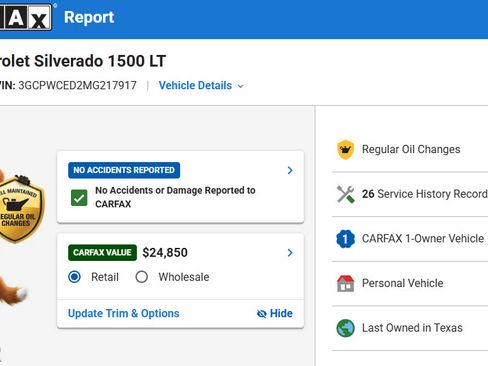Click 'No Accidents or Damage Reported' text
Screen dimensions: 488x366
[175, 197]
